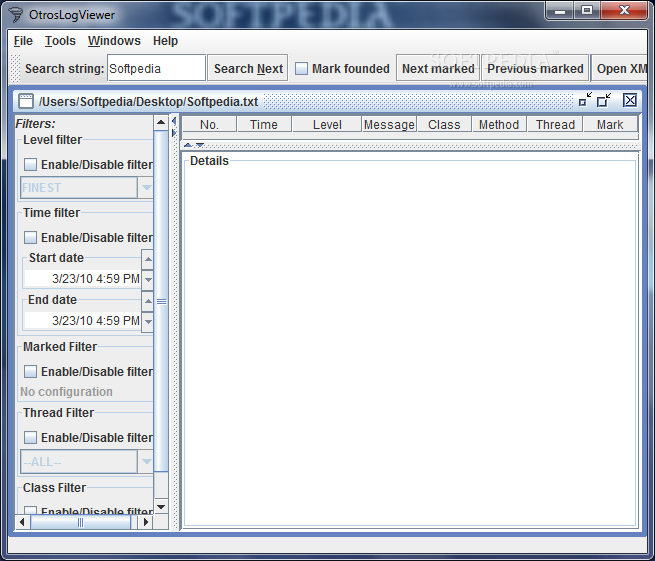This screenshot has height=561, width=655.
Task: Click the Class column header
Action: (x=444, y=124)
